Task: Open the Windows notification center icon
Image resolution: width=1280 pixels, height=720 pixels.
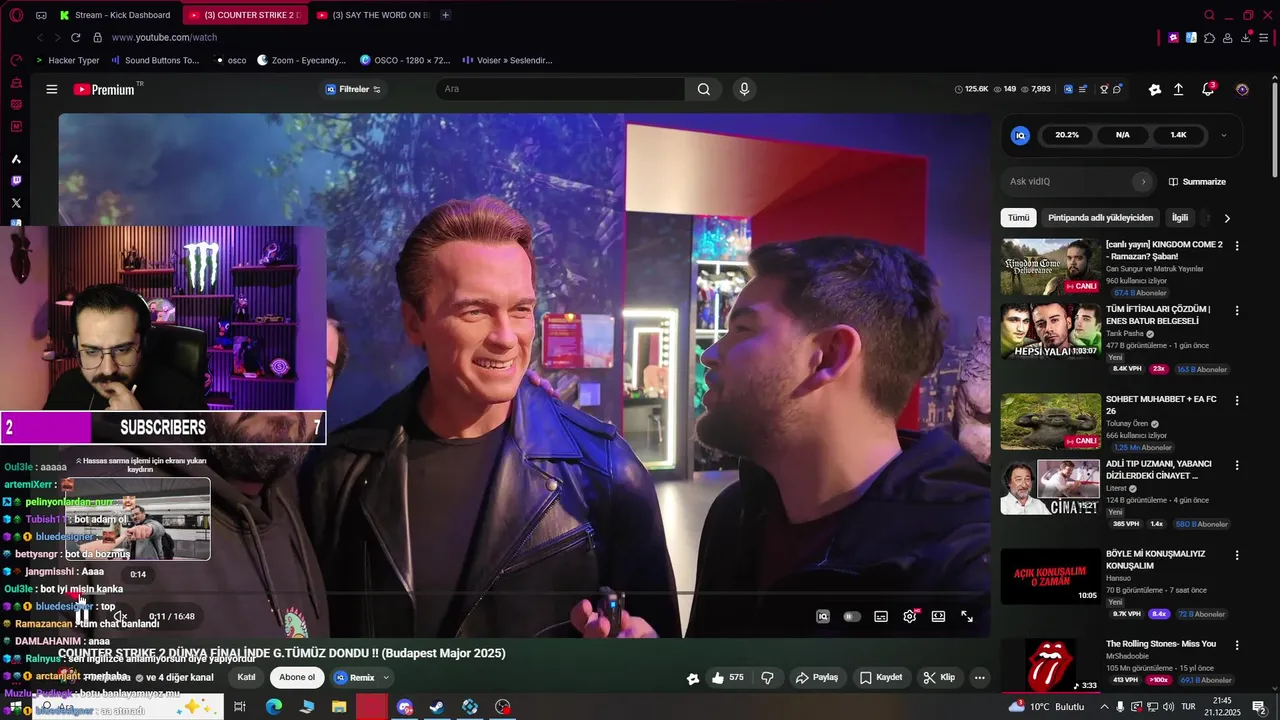Action: pos(1259,707)
